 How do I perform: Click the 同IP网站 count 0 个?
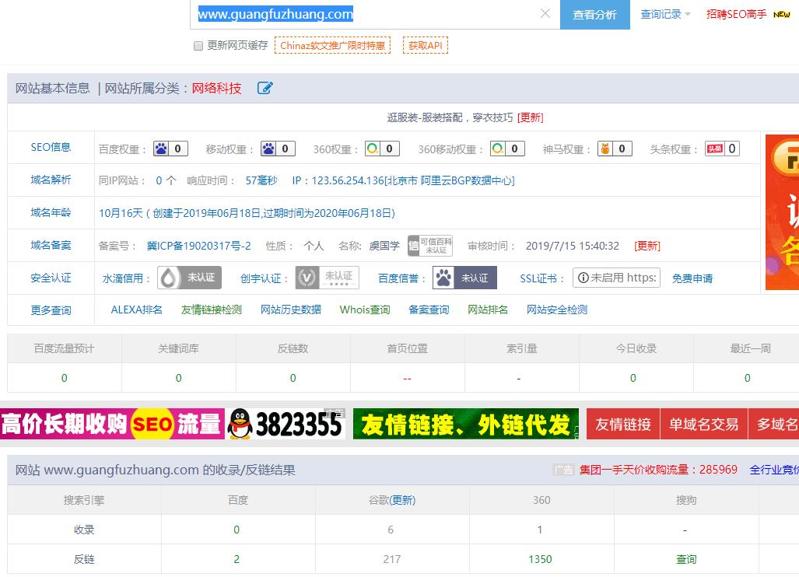tap(166, 180)
